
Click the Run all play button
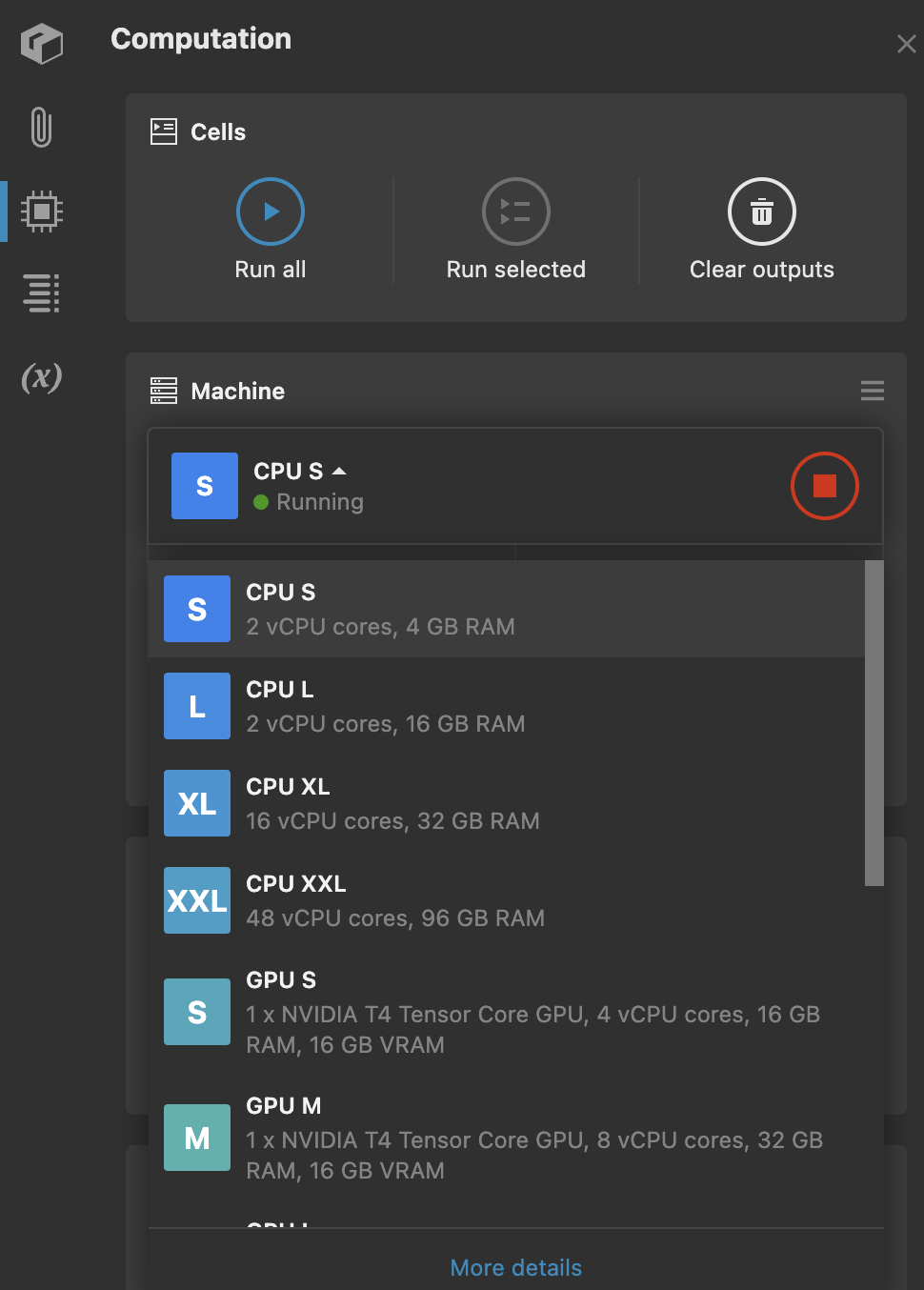tap(271, 212)
